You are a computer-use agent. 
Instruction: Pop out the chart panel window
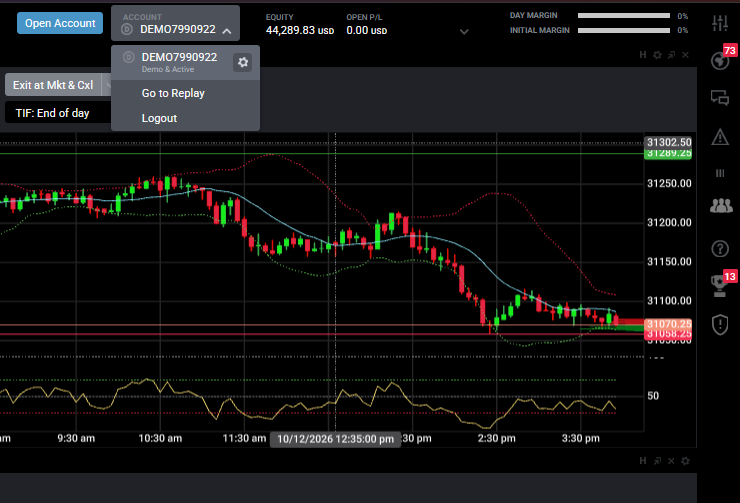pyautogui.click(x=671, y=55)
